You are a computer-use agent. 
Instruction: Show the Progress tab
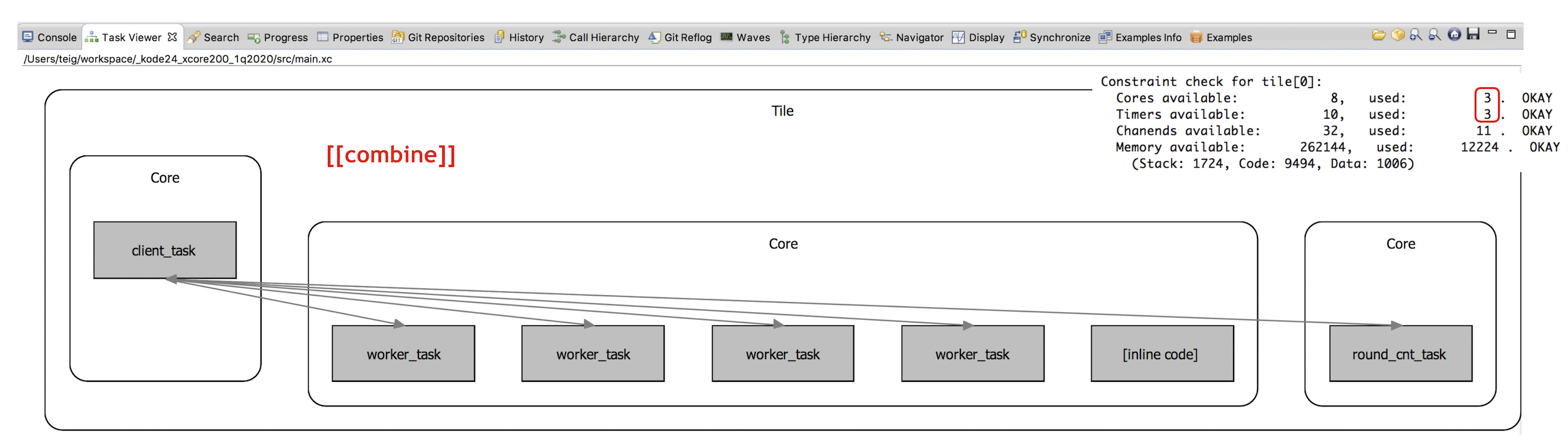coord(277,37)
